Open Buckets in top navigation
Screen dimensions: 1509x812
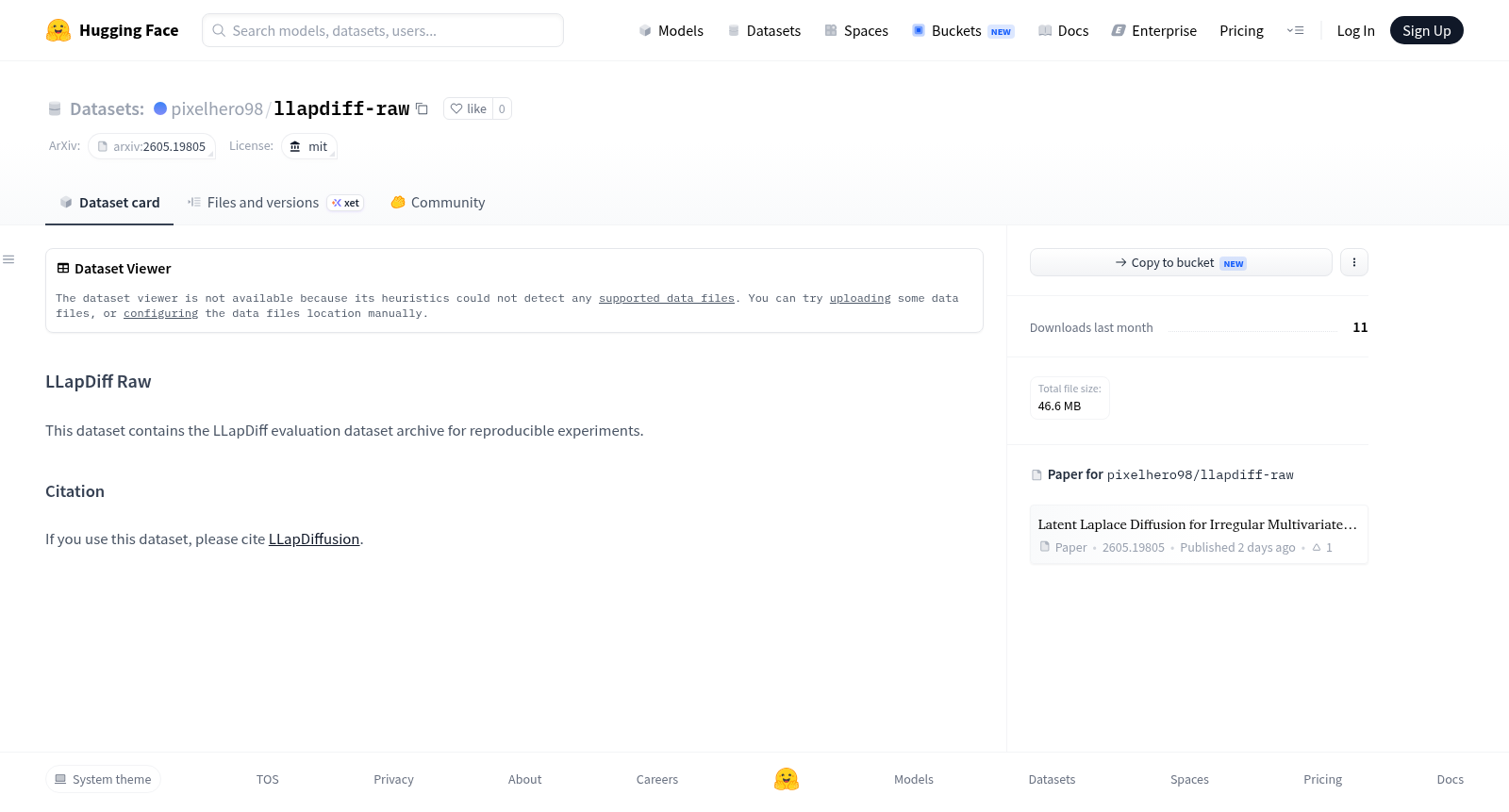(x=963, y=30)
